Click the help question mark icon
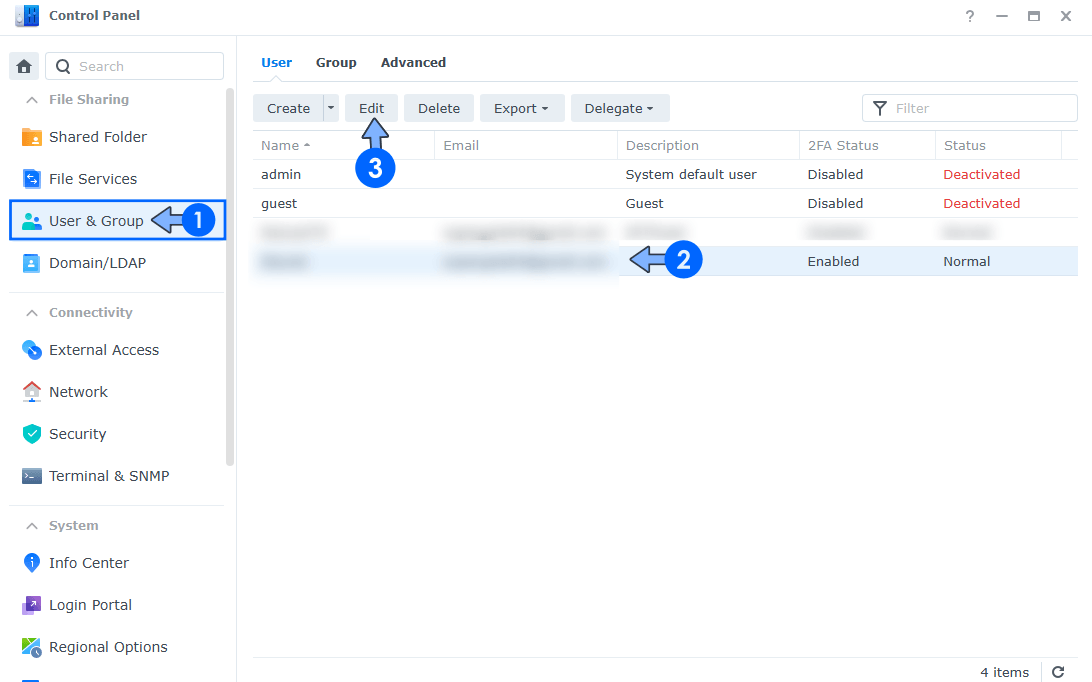 coord(969,16)
